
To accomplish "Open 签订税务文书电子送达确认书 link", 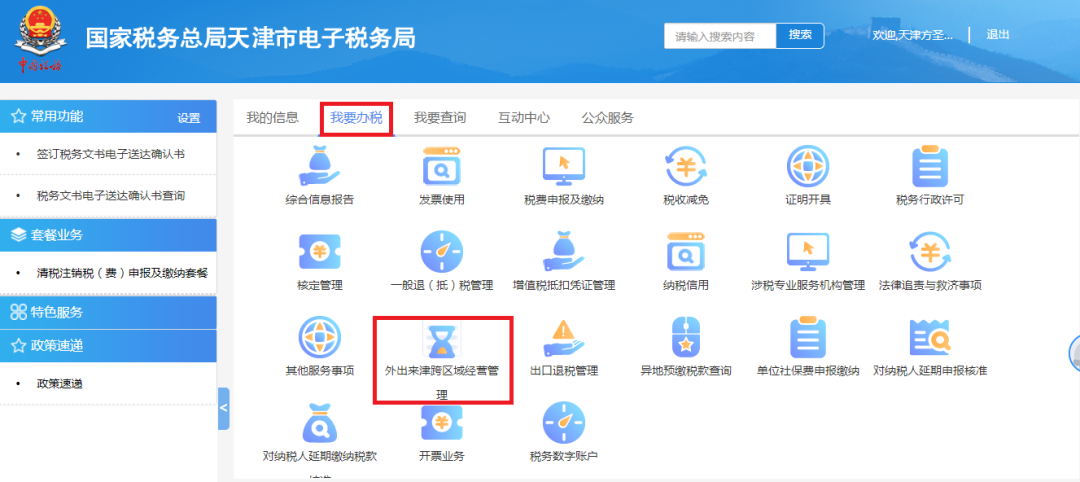I will 110,154.
